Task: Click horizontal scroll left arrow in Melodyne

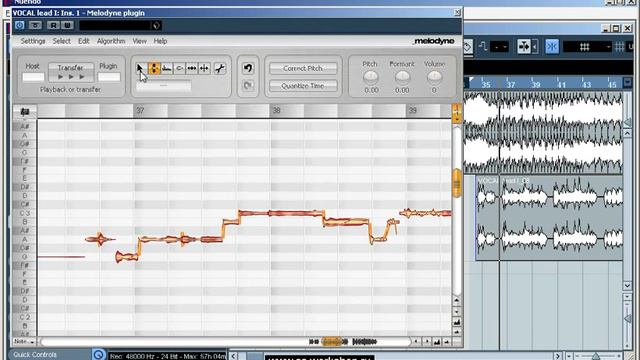Action: pyautogui.click(x=416, y=342)
